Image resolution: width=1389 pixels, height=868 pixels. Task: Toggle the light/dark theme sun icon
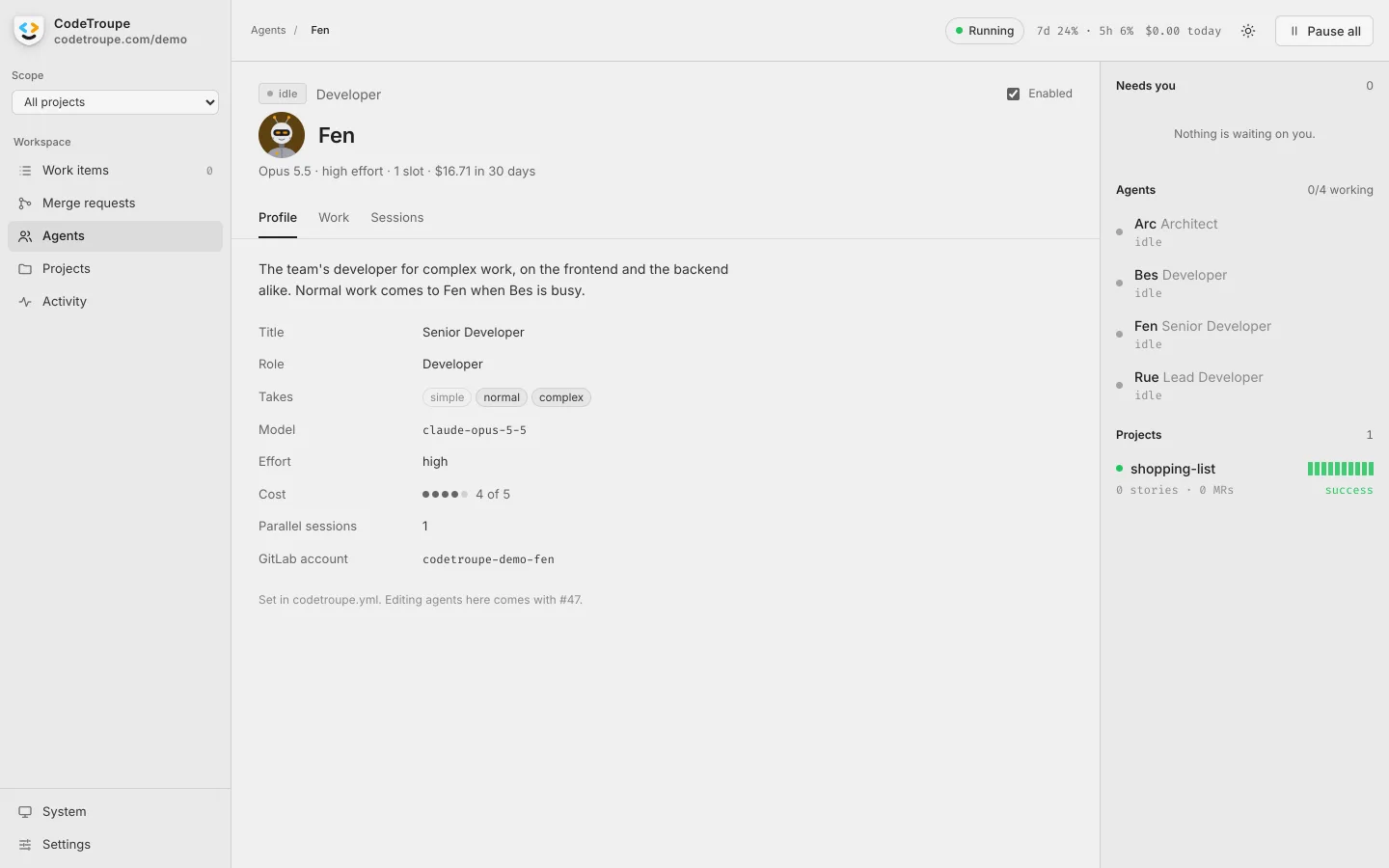click(x=1248, y=31)
